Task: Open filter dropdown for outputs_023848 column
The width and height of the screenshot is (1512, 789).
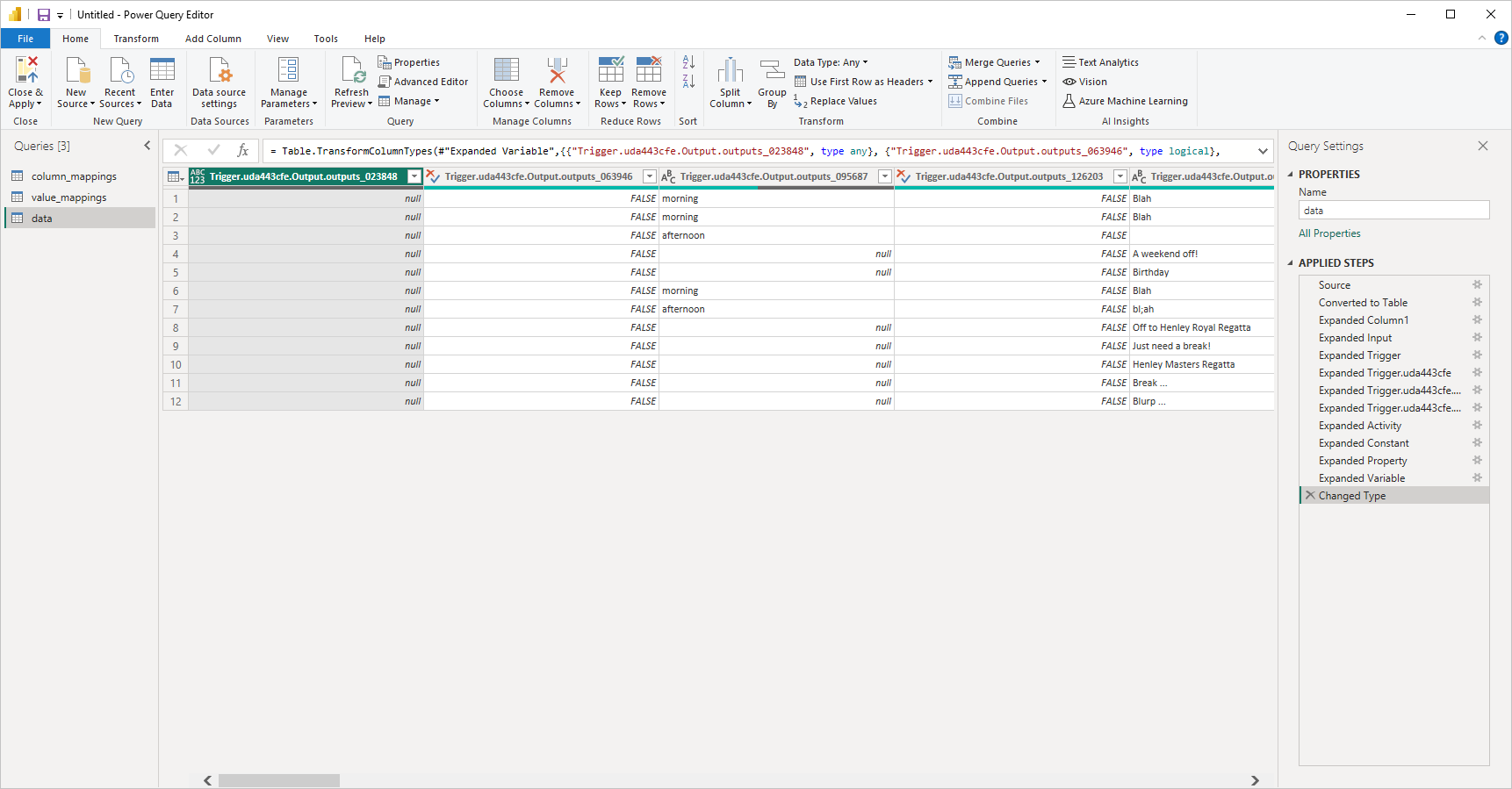Action: pos(414,176)
